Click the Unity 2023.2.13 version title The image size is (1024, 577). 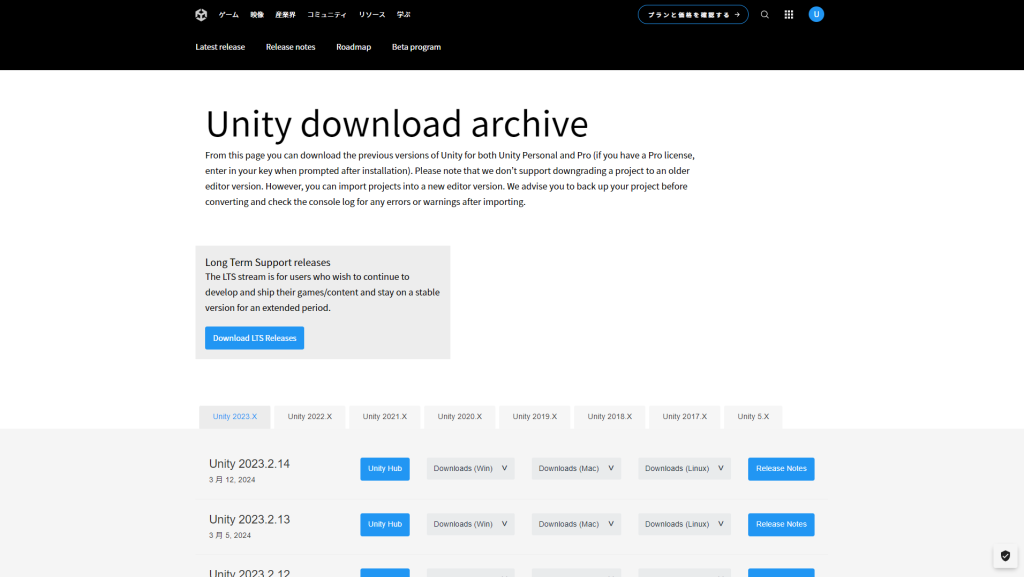249,520
